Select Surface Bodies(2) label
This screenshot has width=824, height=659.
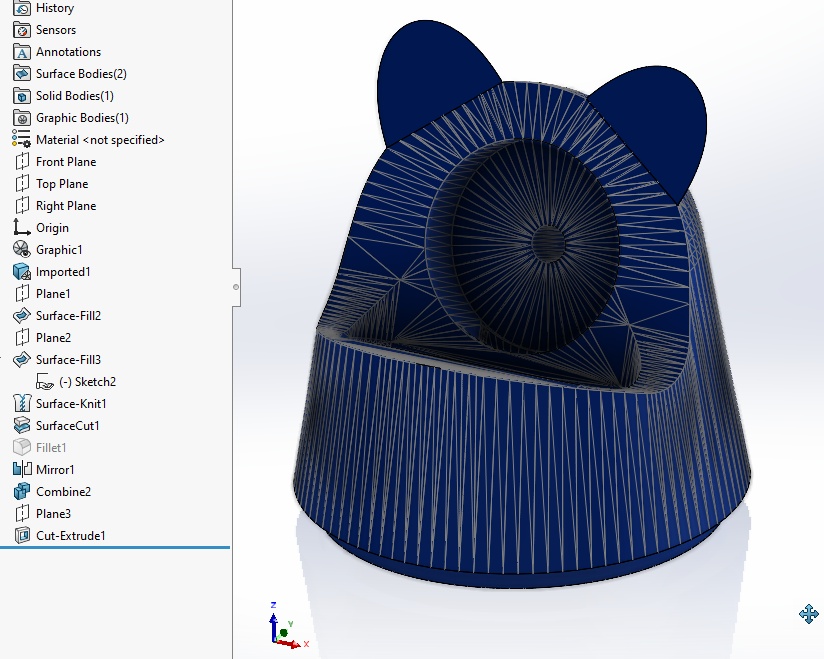click(x=81, y=74)
